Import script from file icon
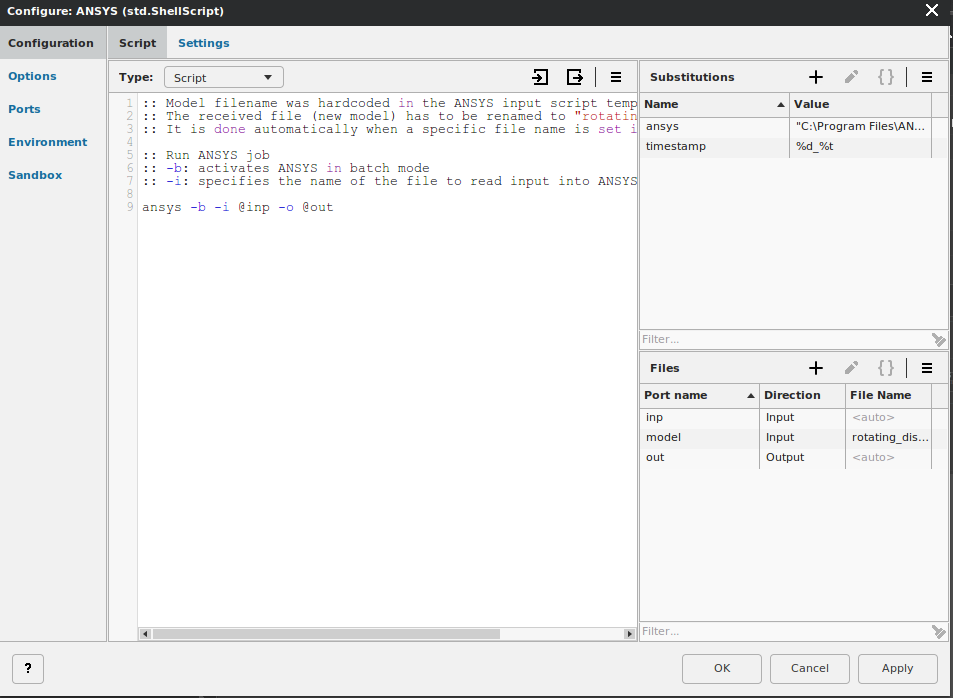Image resolution: width=953 pixels, height=698 pixels. 540,77
